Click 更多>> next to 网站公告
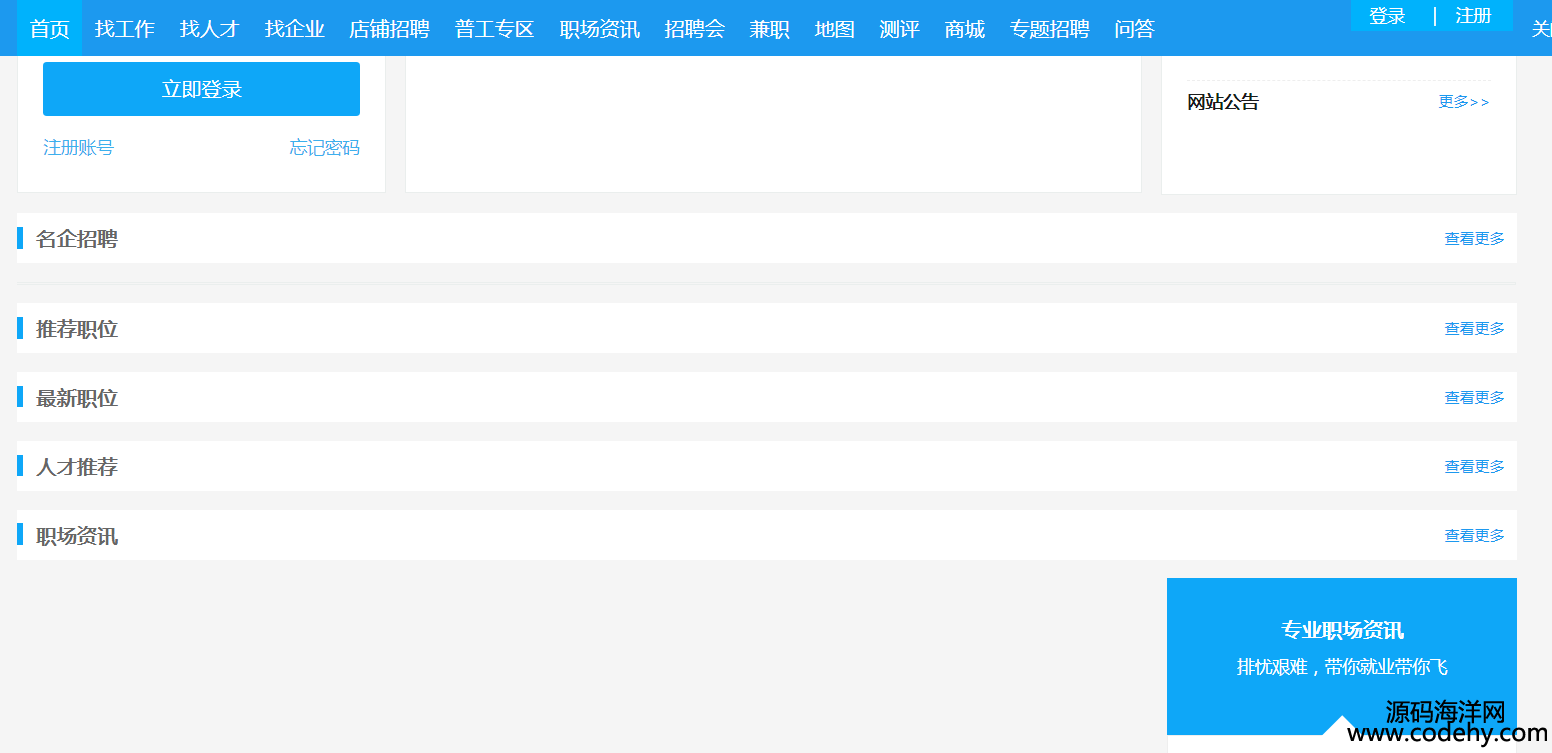The height and width of the screenshot is (753, 1552). tap(1464, 102)
